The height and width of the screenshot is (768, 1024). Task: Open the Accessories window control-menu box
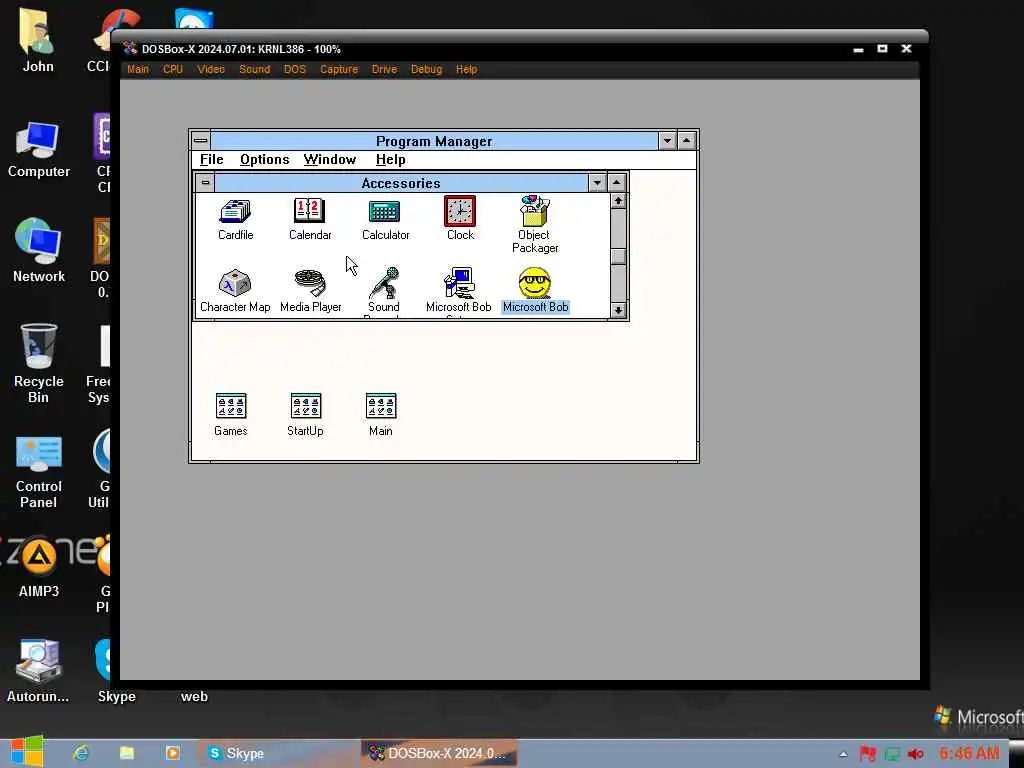pyautogui.click(x=206, y=183)
